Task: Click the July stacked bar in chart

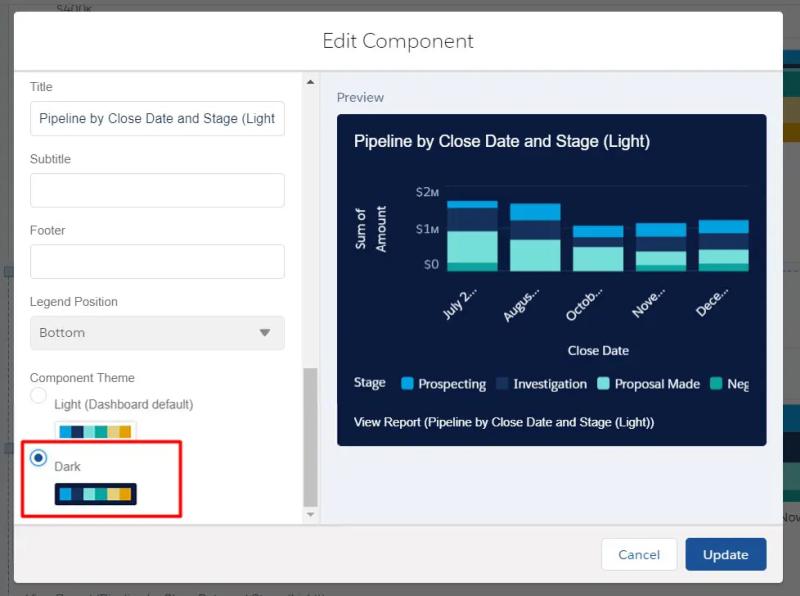Action: (472, 236)
